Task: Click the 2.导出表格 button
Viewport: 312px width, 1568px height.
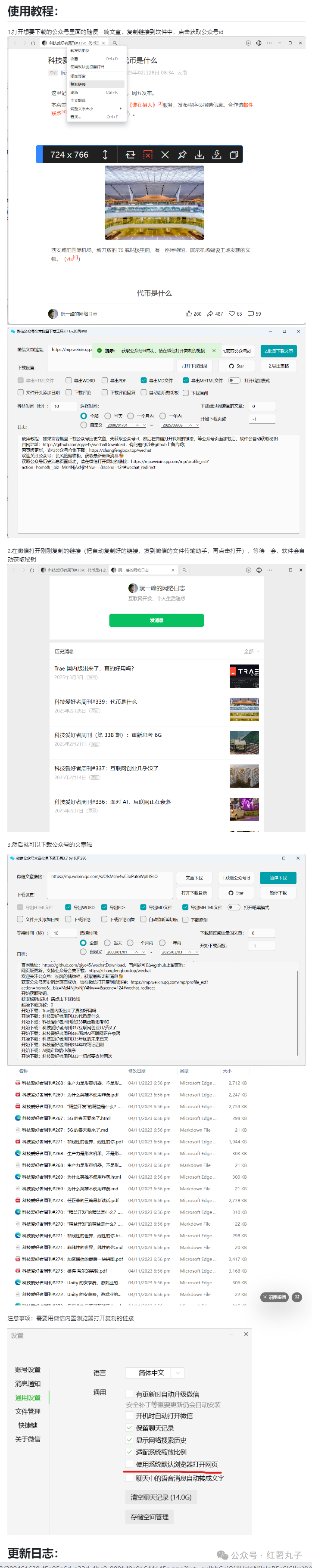Action: point(278,366)
